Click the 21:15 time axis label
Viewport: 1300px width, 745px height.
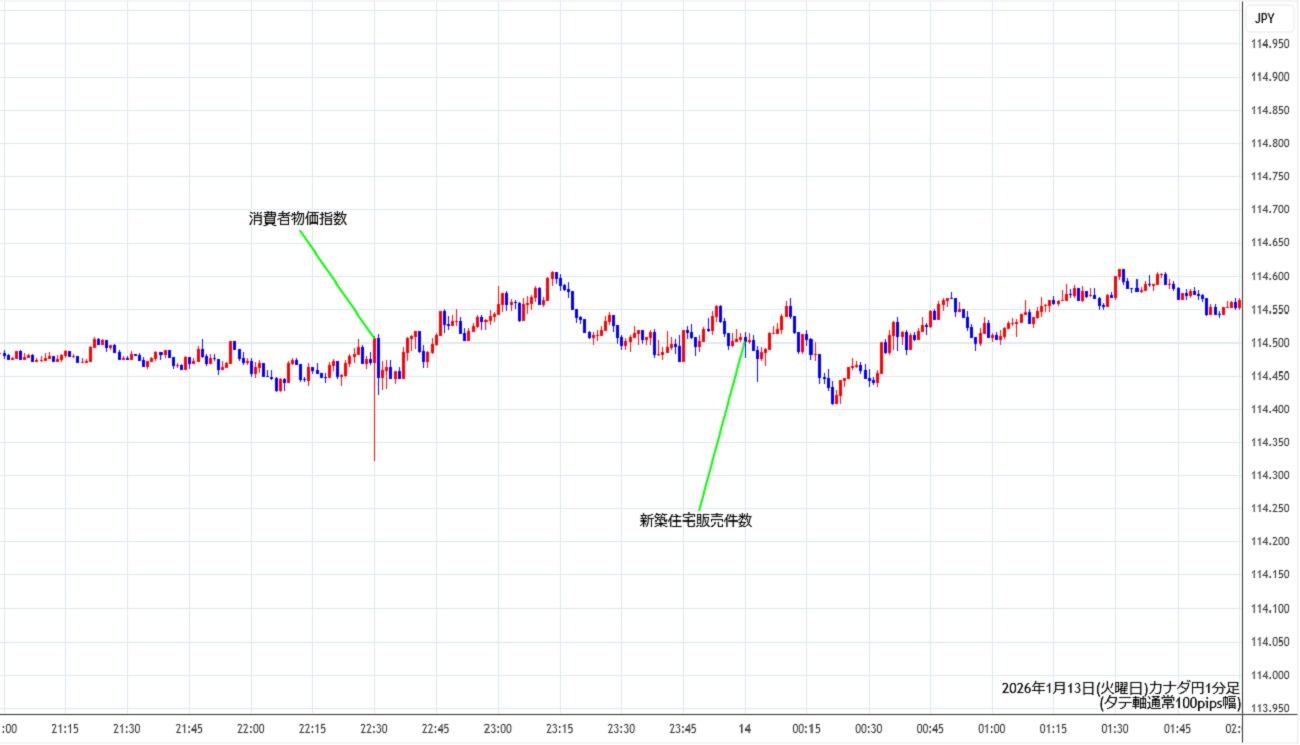click(x=65, y=729)
